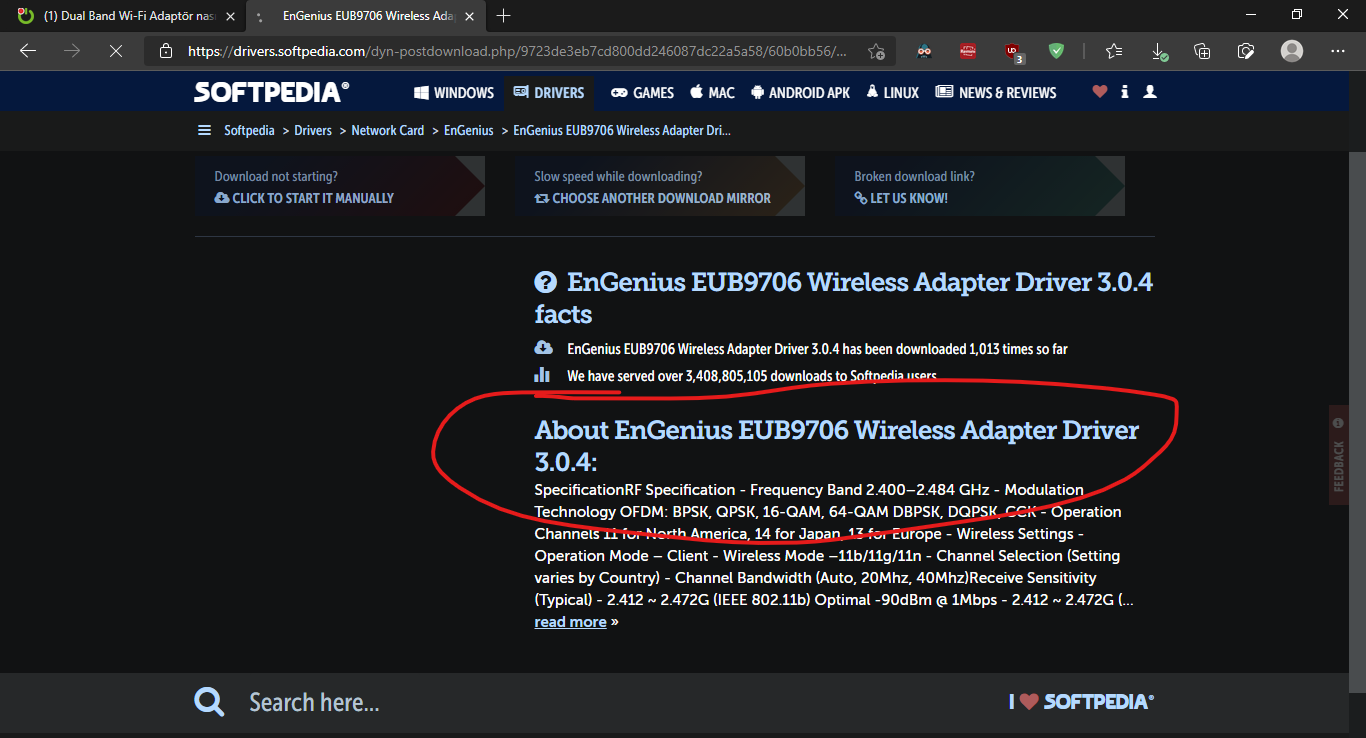Image resolution: width=1366 pixels, height=738 pixels.
Task: Click the SpecificationRF Specification description paragraph
Action: point(834,545)
